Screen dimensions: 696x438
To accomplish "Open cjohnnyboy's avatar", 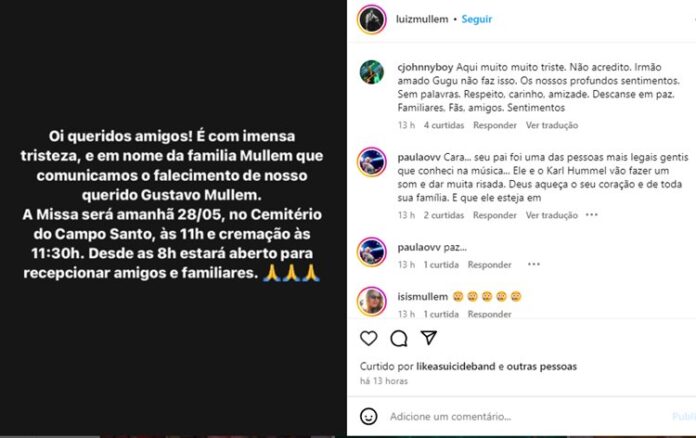I will tap(372, 72).
